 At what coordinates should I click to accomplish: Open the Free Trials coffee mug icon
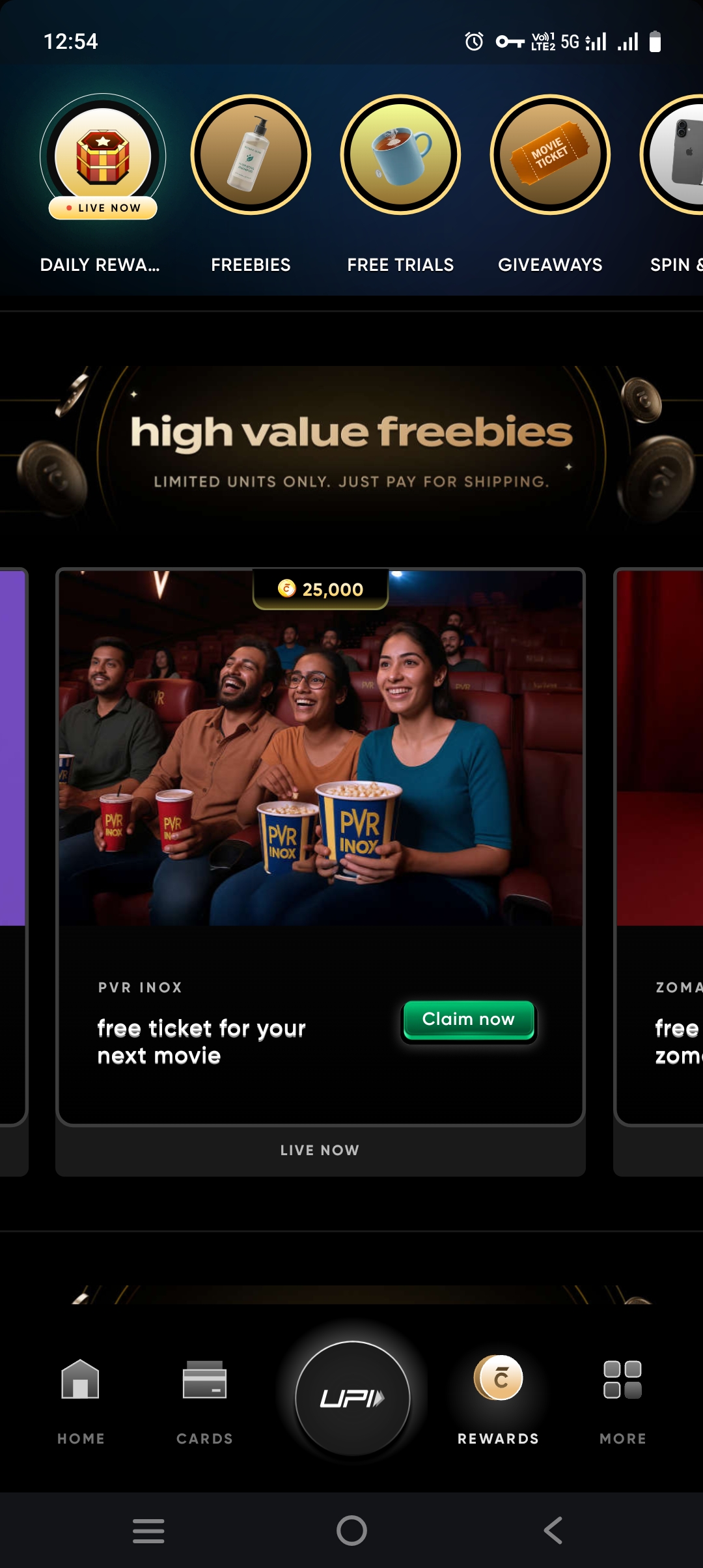(x=400, y=154)
